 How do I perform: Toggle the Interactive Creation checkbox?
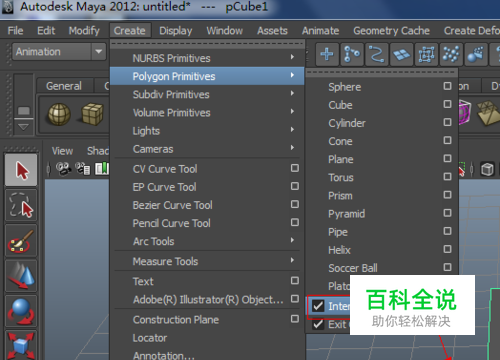[318, 306]
